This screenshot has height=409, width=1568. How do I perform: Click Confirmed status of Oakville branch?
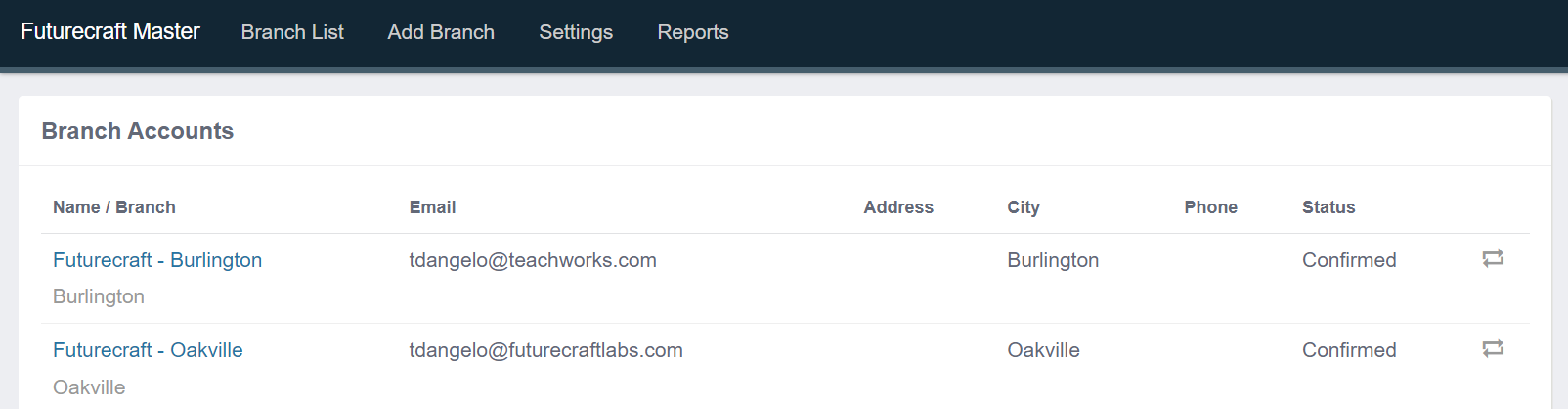point(1349,350)
